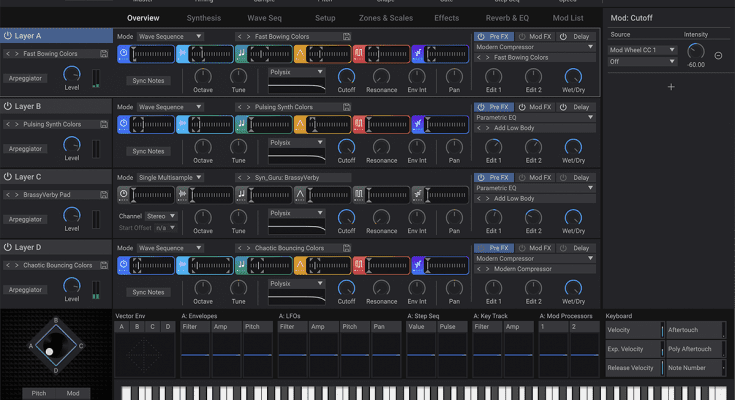Click Layer A Timing lane clock icon
The height and width of the screenshot is (400, 735).
(x=123, y=54)
